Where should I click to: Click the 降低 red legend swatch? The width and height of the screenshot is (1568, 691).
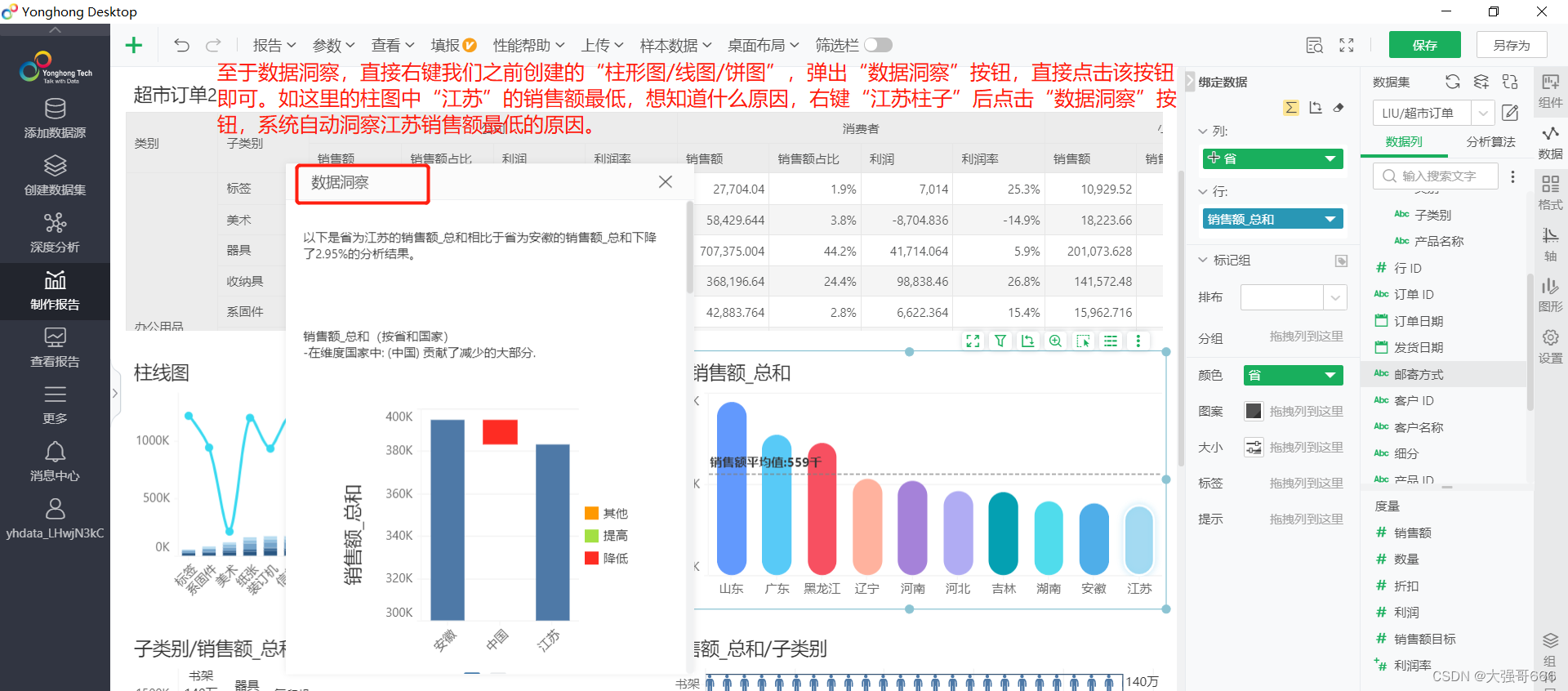pos(592,558)
